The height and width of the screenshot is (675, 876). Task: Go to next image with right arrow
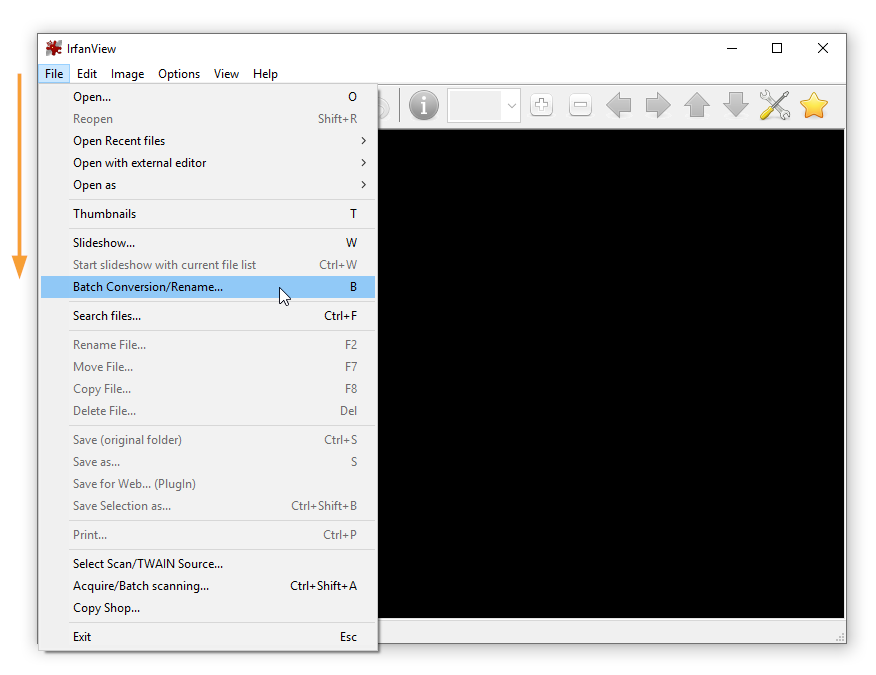658,105
